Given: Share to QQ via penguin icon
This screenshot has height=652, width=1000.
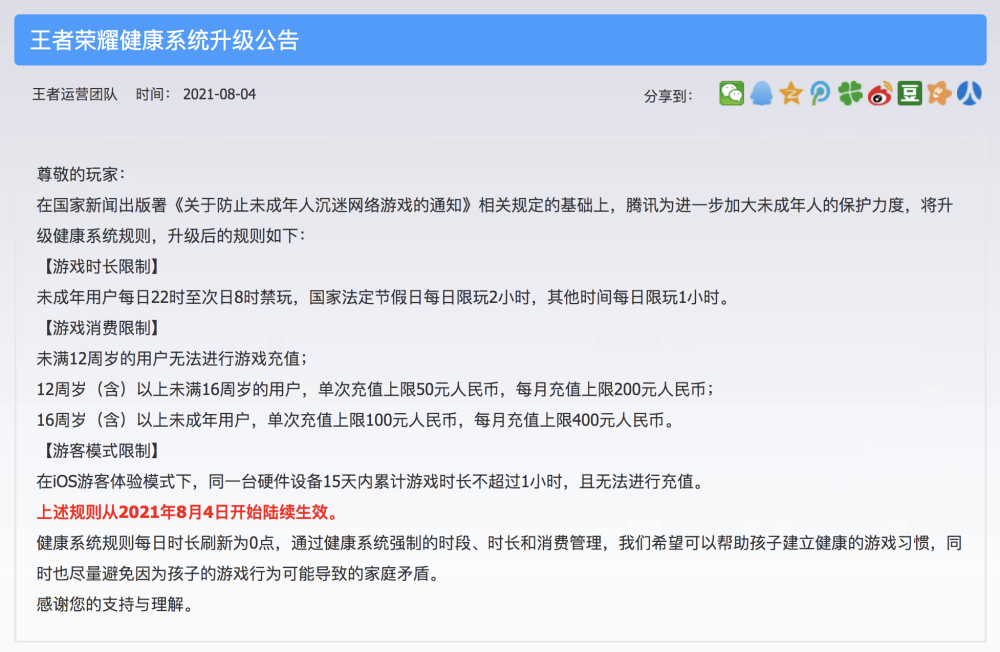Looking at the screenshot, I should click(761, 94).
